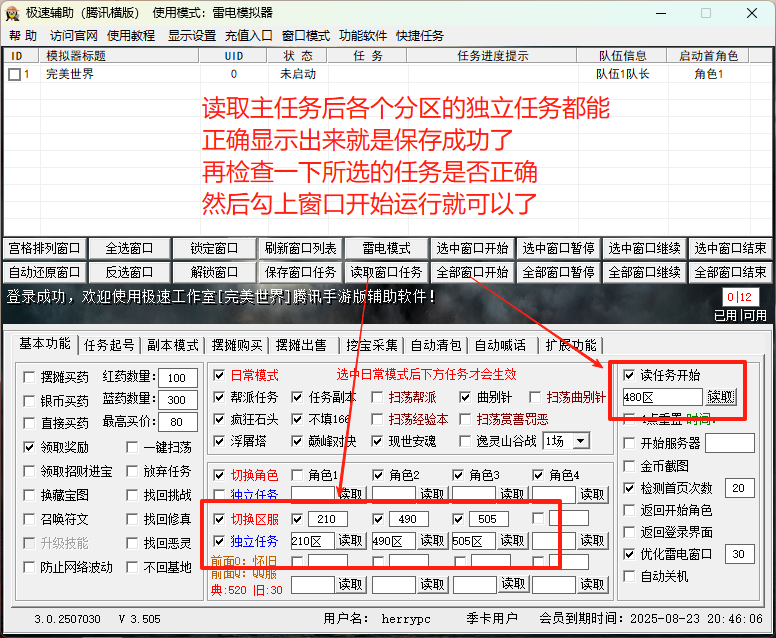Click the 自动还原窗口 button
Viewport: 776px width, 638px height.
pyautogui.click(x=45, y=272)
